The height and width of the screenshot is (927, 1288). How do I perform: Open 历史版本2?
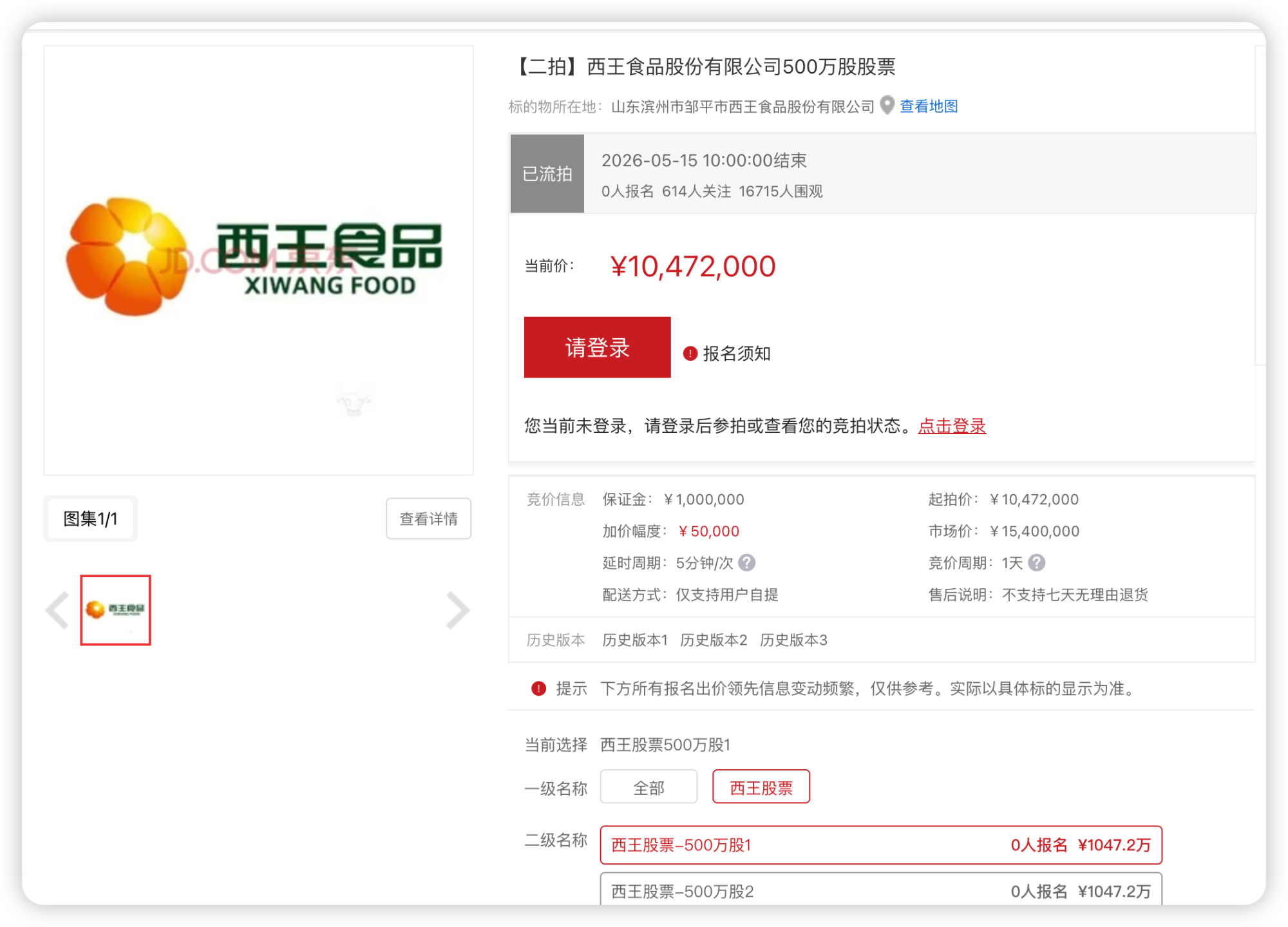pyautogui.click(x=714, y=640)
